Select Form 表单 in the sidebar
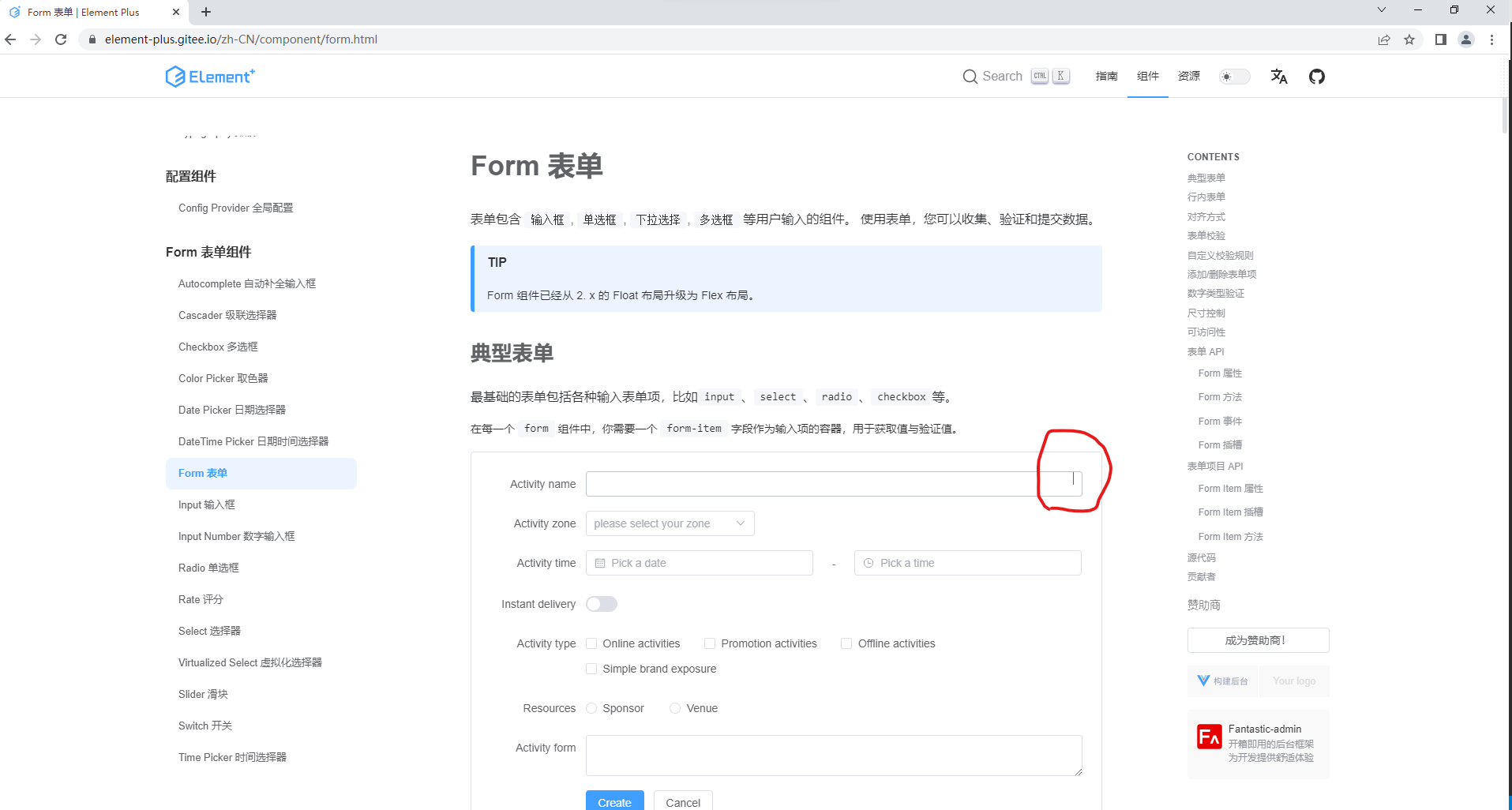1512x810 pixels. click(261, 474)
